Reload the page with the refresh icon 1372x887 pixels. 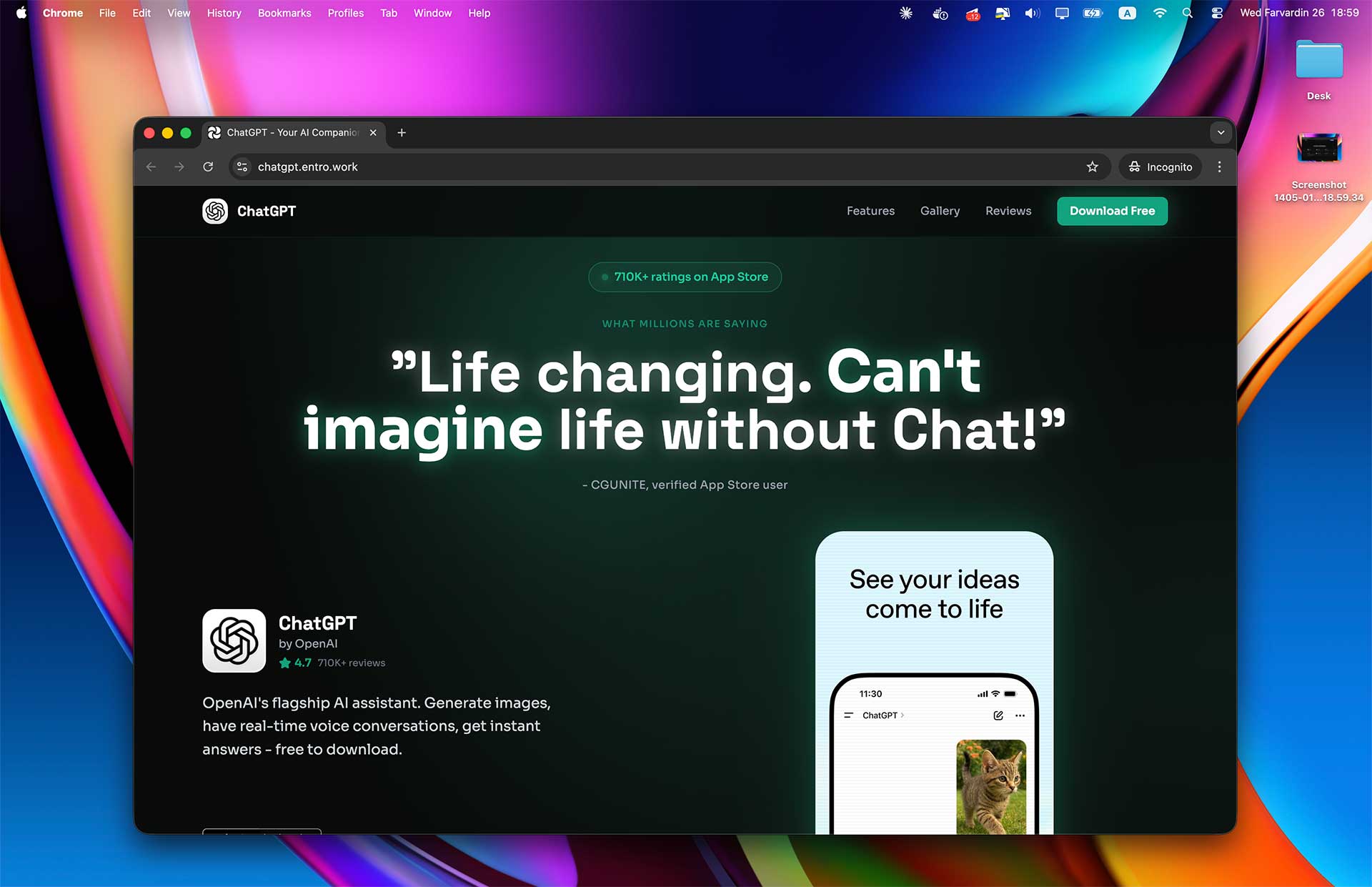tap(208, 167)
